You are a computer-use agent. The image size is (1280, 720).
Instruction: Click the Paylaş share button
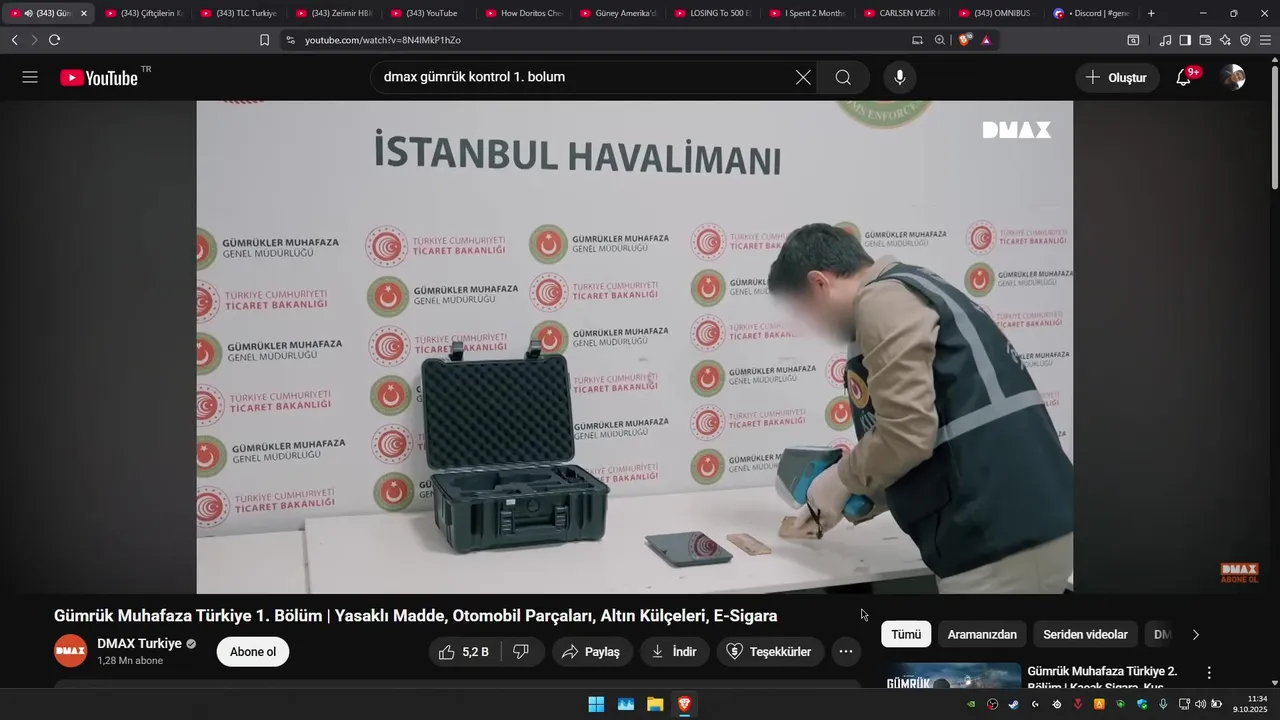click(592, 652)
